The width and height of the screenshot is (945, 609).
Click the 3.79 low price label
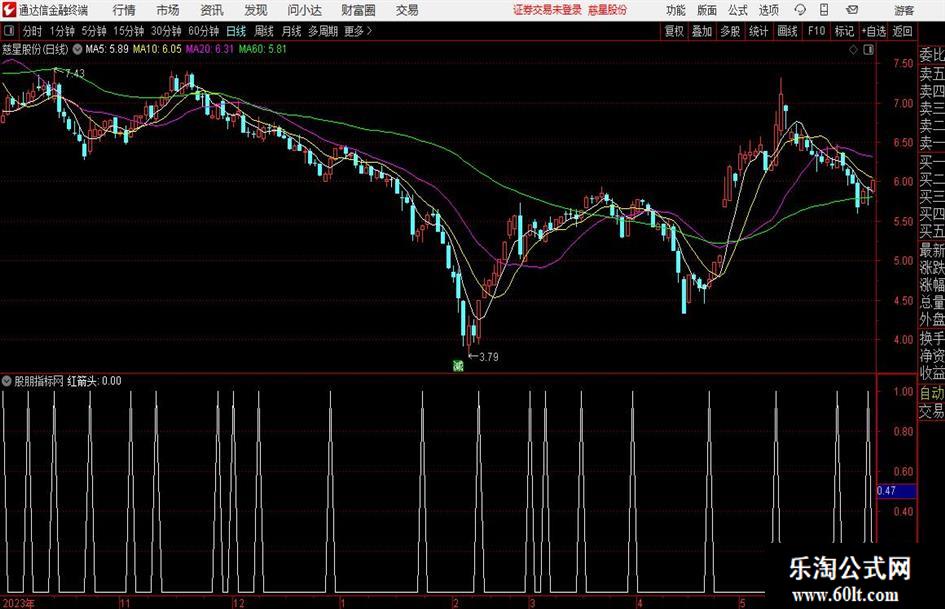[489, 357]
